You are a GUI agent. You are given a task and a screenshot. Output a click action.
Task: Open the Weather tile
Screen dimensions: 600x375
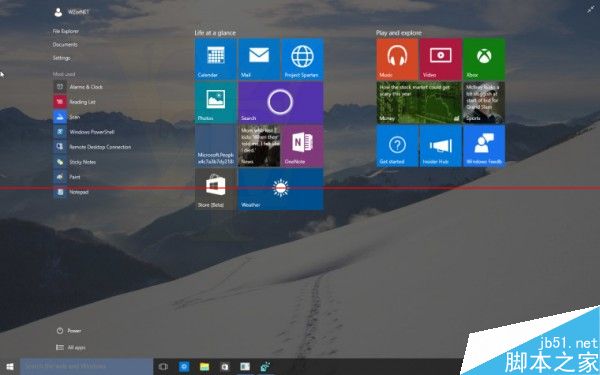pos(281,189)
